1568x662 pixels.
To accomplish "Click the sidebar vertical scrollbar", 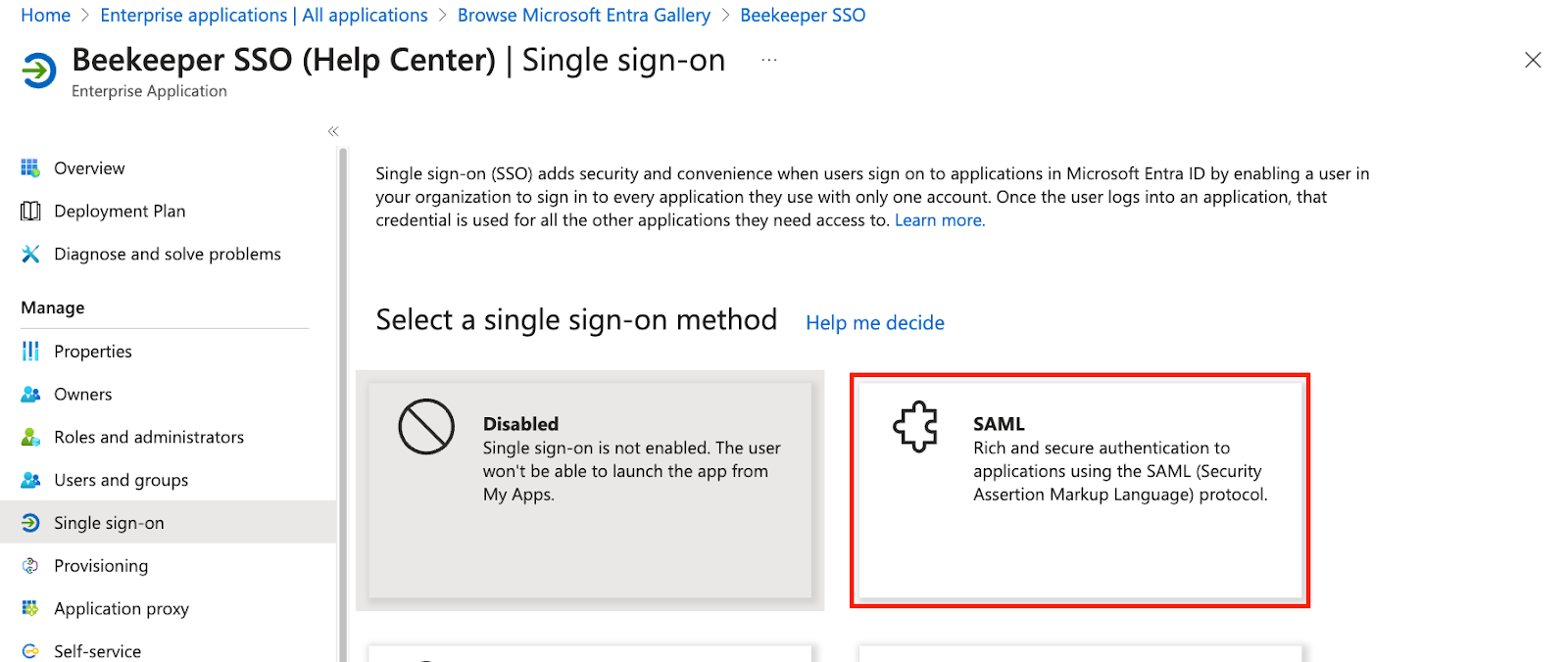I will (343, 404).
